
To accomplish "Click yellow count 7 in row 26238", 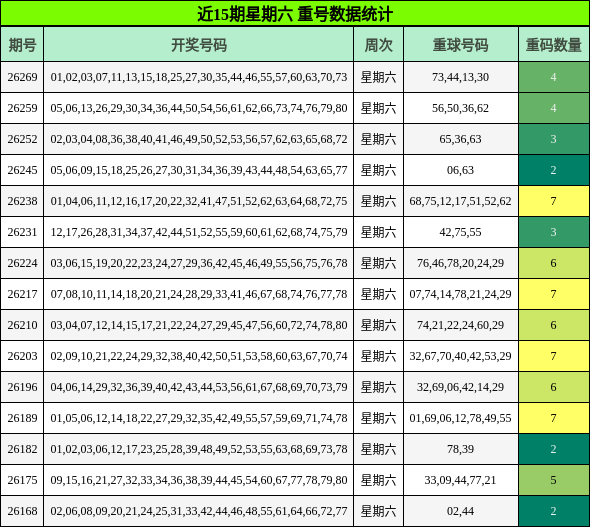I will click(x=554, y=201).
